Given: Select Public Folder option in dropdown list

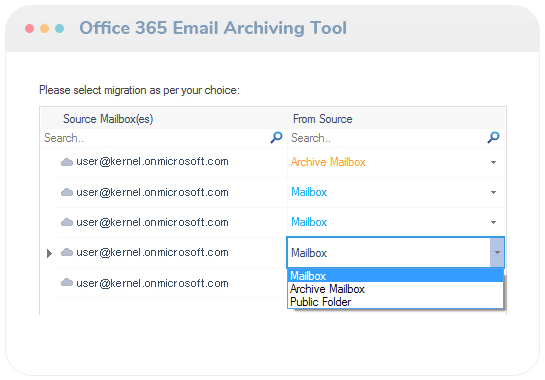Looking at the screenshot, I should pos(396,302).
